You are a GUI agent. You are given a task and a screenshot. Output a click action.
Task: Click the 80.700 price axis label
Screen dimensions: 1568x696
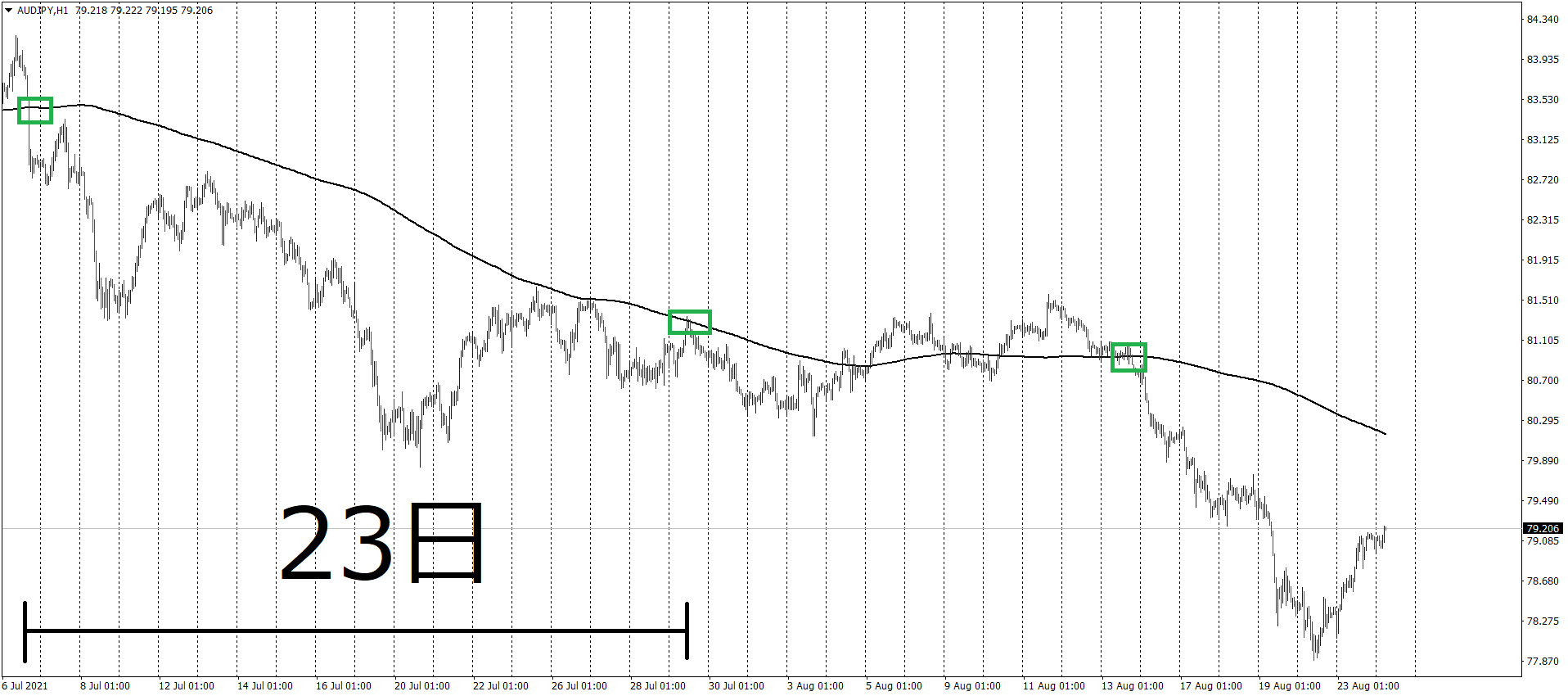(x=1543, y=381)
